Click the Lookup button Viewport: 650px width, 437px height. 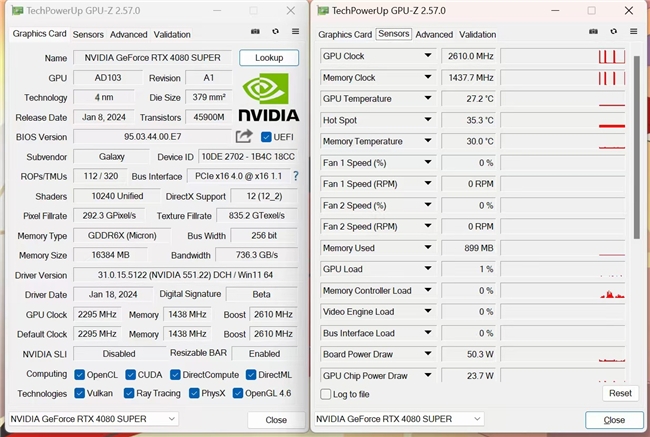pos(269,58)
